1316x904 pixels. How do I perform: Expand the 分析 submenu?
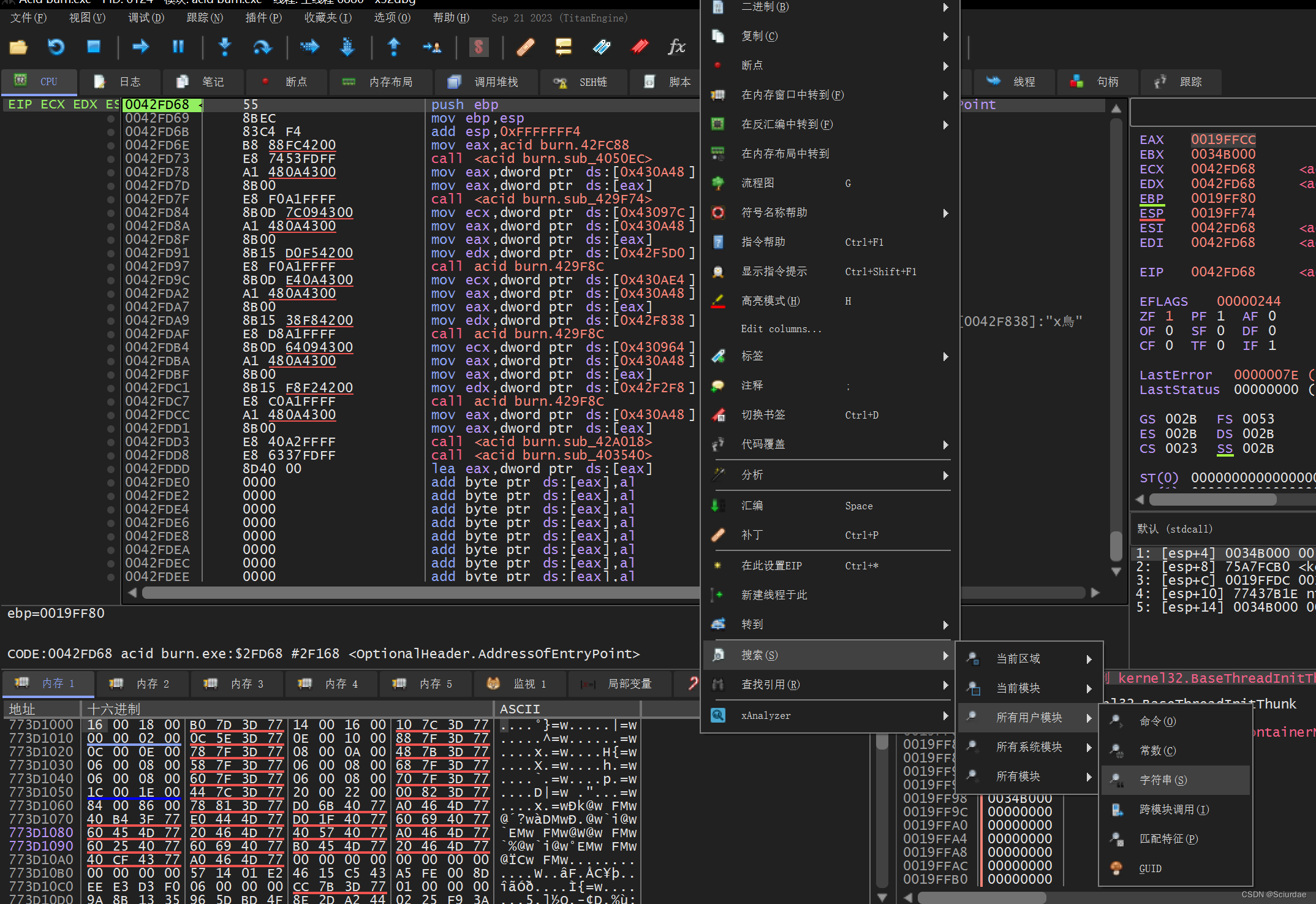point(830,475)
